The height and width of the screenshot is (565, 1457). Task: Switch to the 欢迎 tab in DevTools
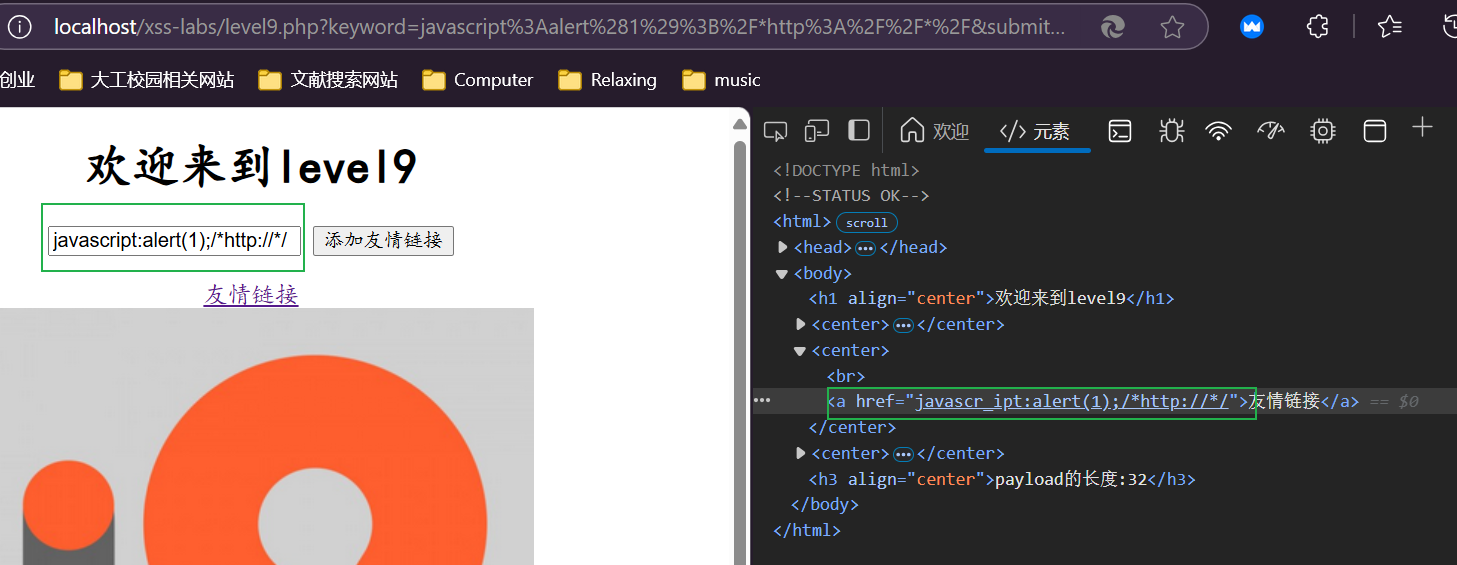tap(934, 131)
